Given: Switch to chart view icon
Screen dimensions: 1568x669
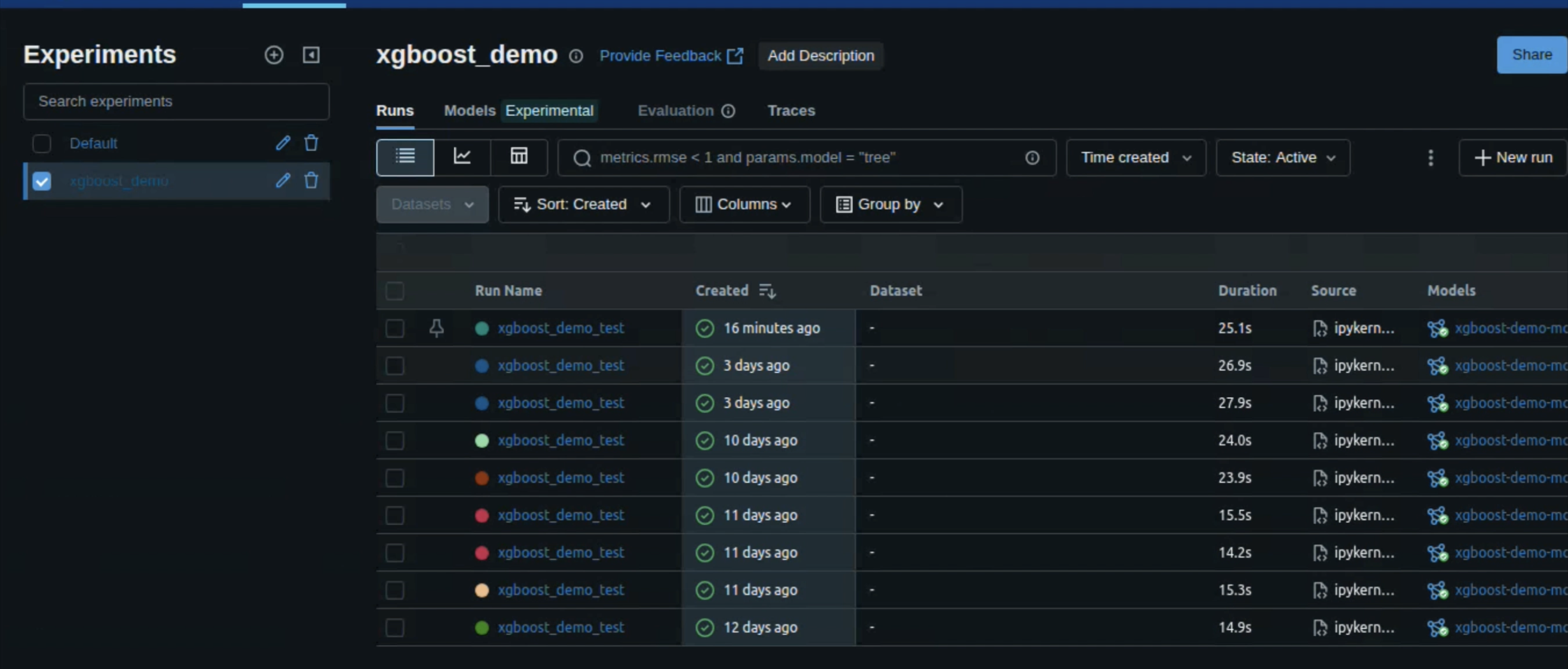Looking at the screenshot, I should (462, 157).
